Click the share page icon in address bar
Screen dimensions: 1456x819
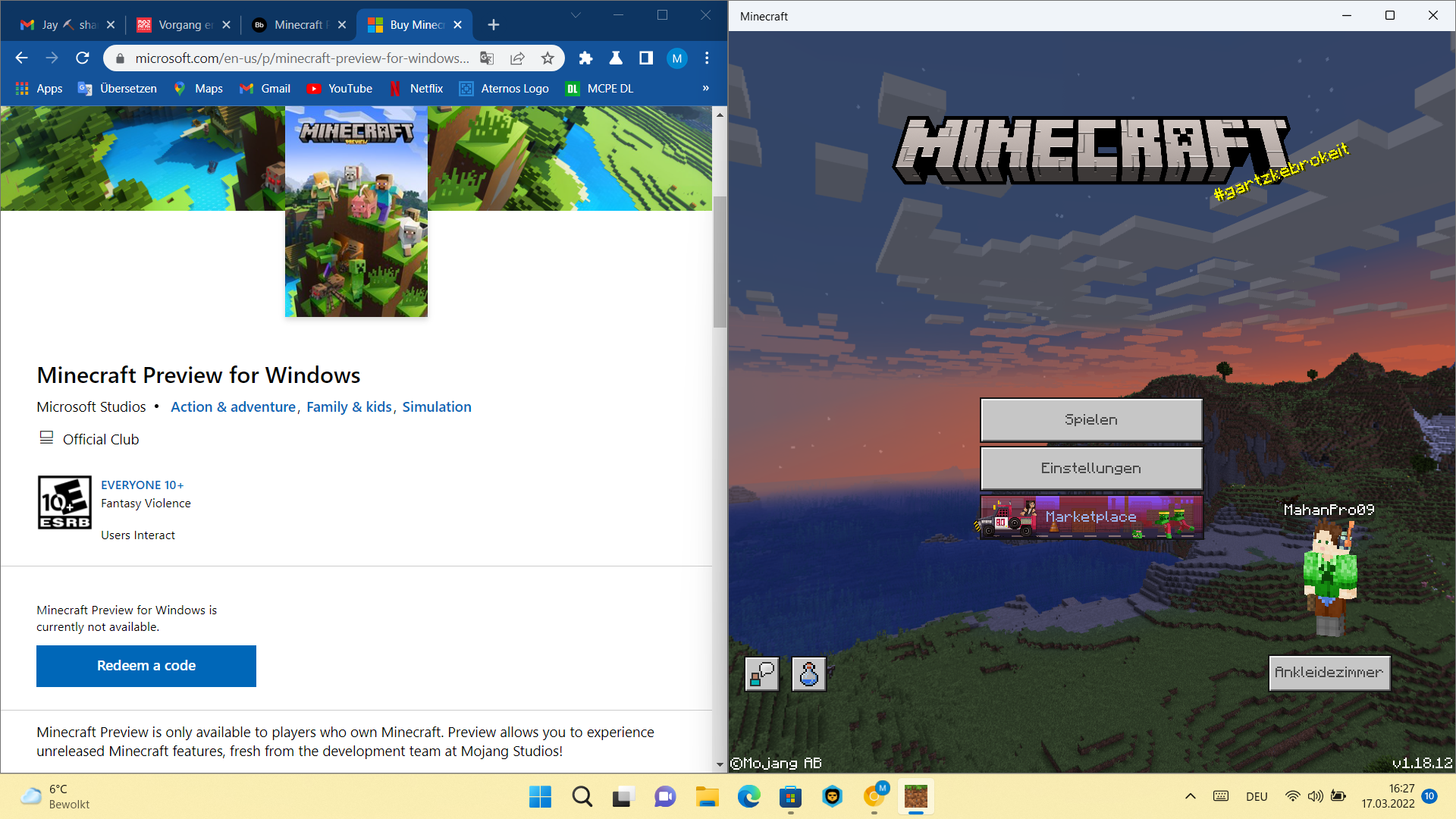click(x=517, y=58)
